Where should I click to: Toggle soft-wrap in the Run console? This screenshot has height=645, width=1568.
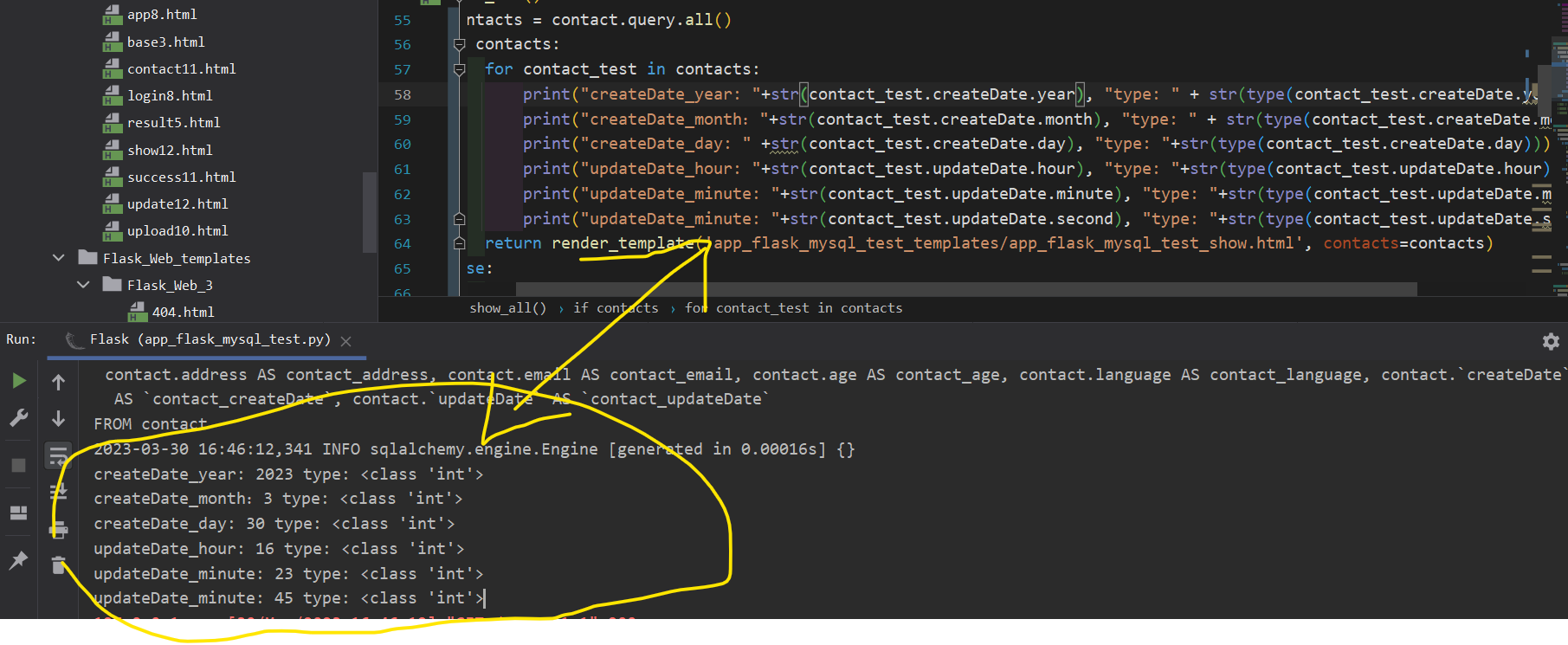(x=58, y=455)
